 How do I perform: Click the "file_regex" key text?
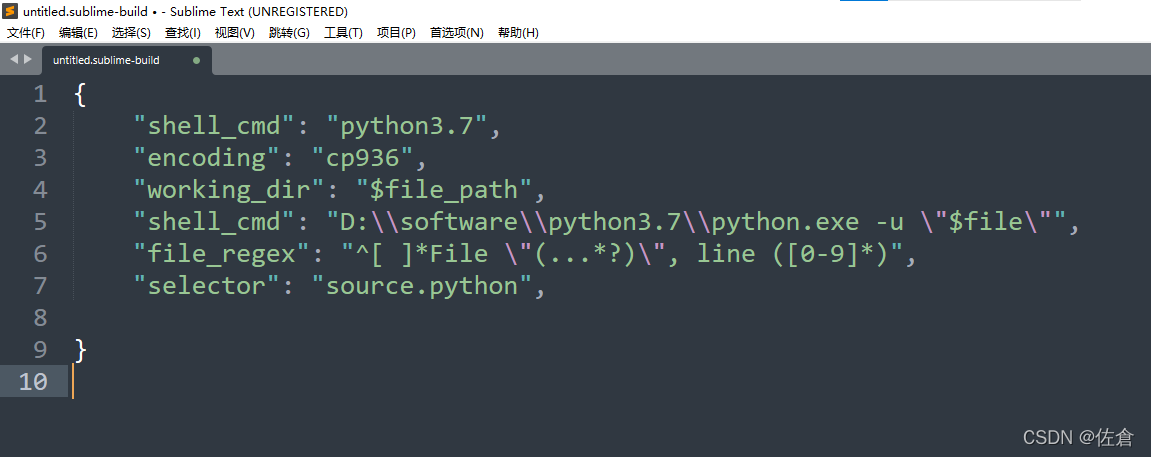(222, 254)
